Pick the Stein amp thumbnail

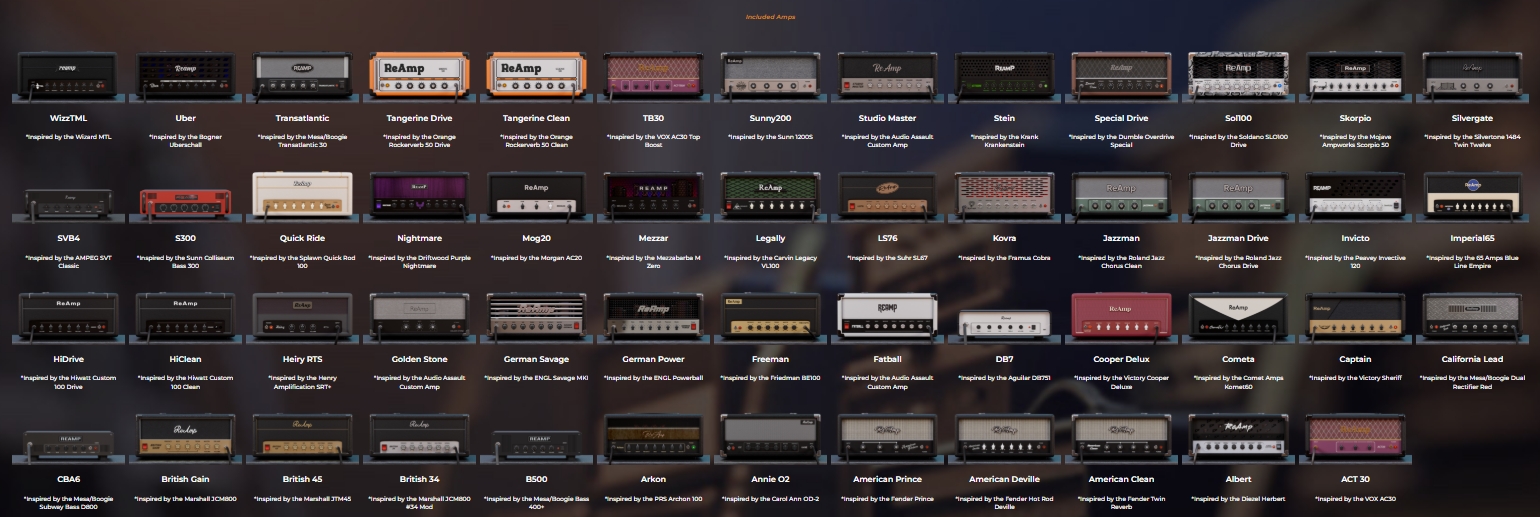click(1004, 77)
